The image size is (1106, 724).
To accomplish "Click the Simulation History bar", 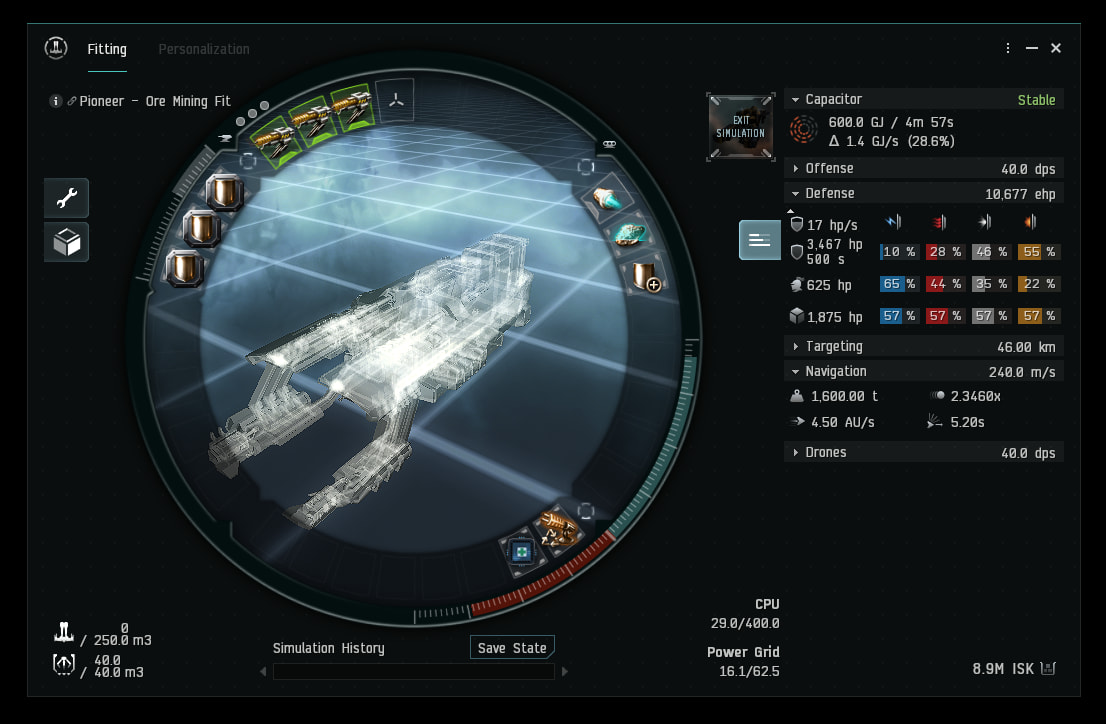I will point(413,672).
